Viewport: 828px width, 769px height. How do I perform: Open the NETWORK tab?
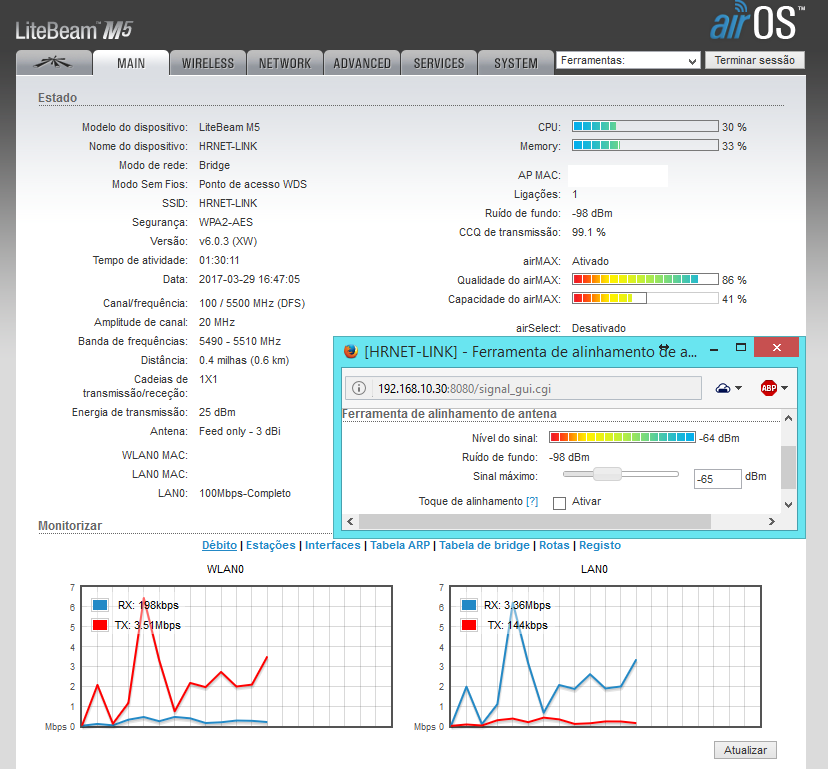(x=285, y=63)
